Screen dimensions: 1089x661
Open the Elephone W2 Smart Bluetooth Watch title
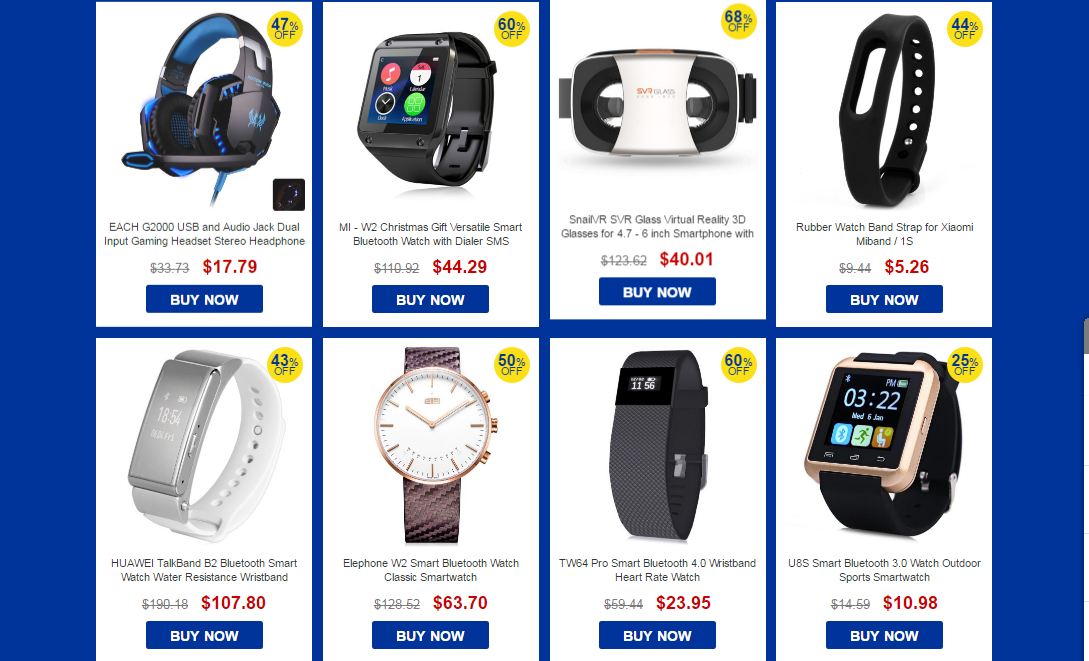tap(431, 570)
